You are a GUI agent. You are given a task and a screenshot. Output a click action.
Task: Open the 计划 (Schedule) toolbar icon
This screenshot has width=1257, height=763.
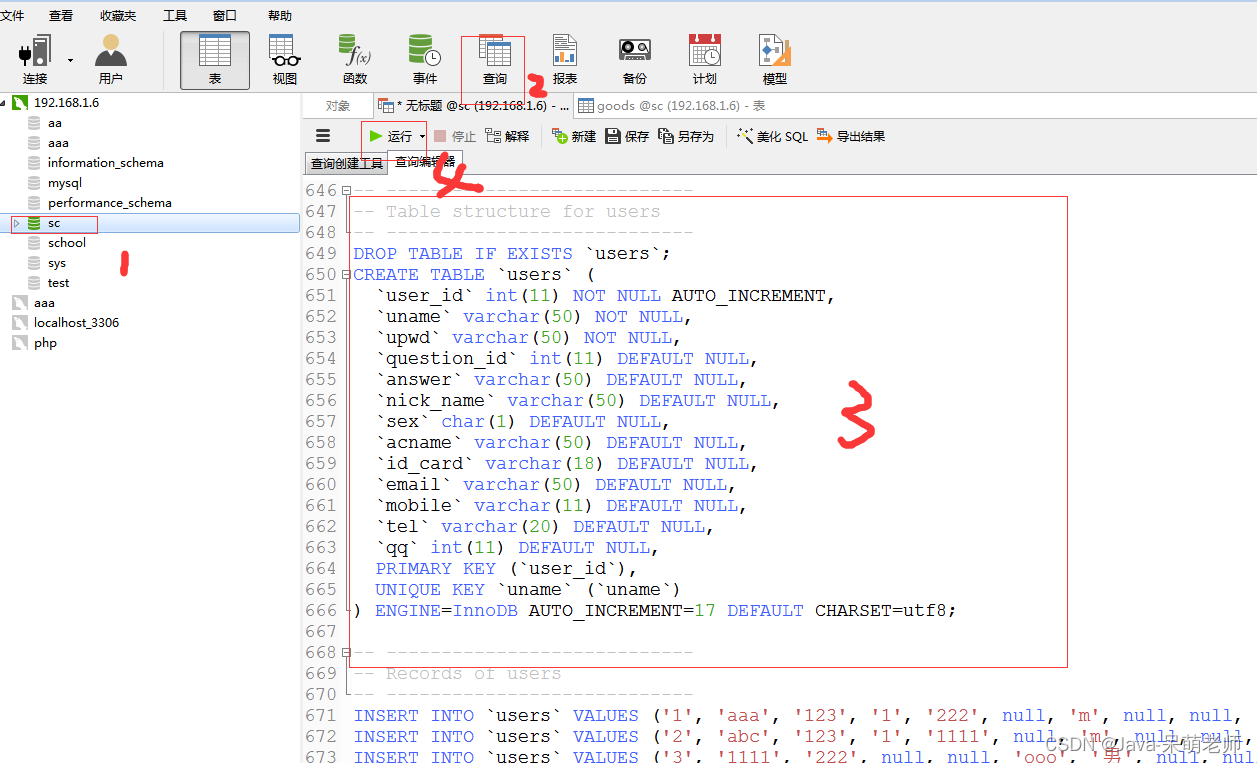(705, 60)
